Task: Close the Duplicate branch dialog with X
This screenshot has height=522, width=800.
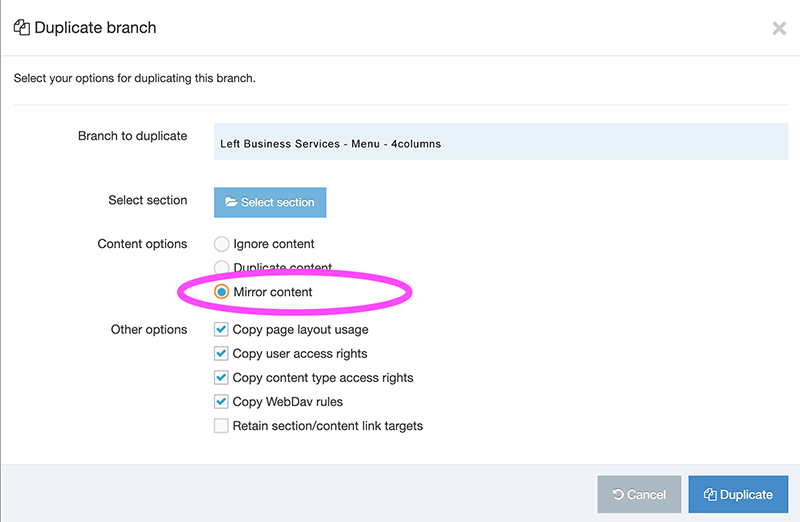Action: [x=779, y=29]
